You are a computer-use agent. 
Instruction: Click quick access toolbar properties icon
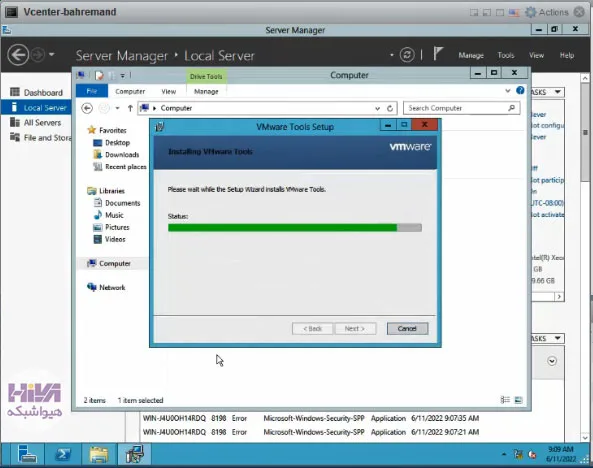[99, 75]
